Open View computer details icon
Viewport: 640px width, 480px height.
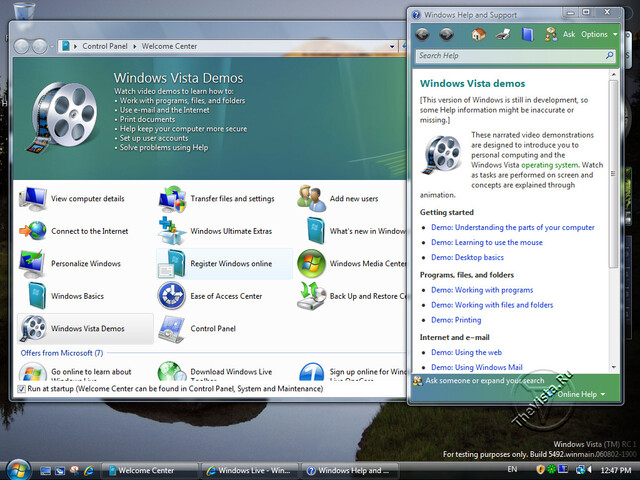[33, 199]
